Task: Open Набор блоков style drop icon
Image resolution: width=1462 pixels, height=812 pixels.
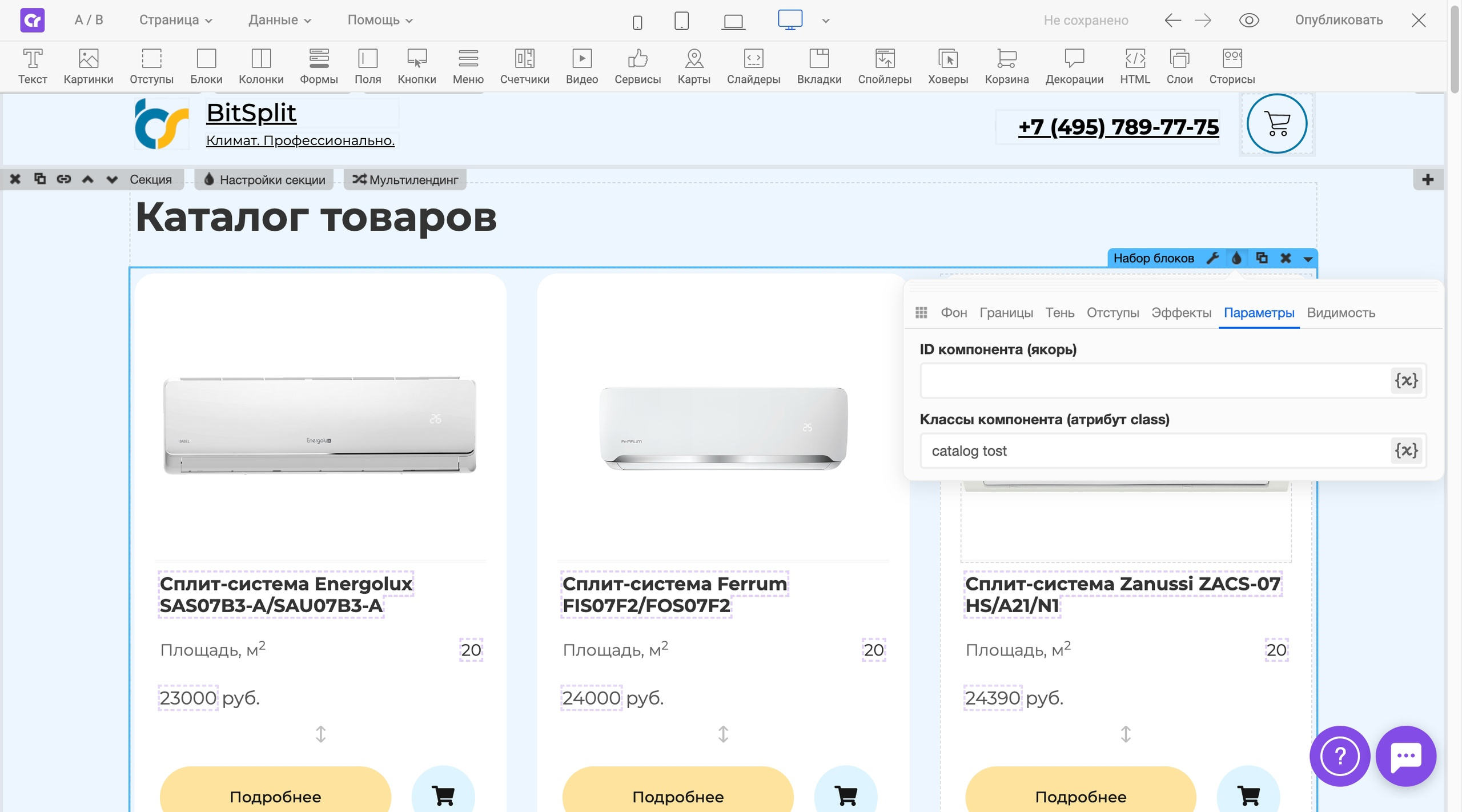Action: [x=1236, y=258]
